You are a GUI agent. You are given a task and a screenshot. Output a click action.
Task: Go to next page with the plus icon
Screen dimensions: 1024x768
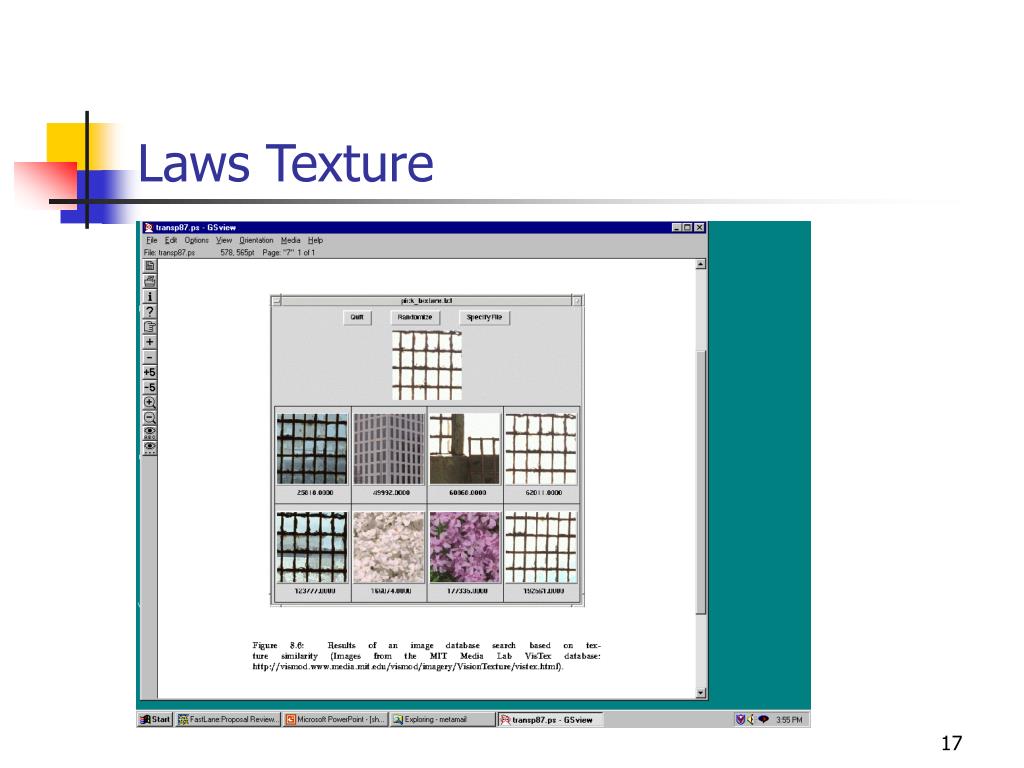click(150, 342)
